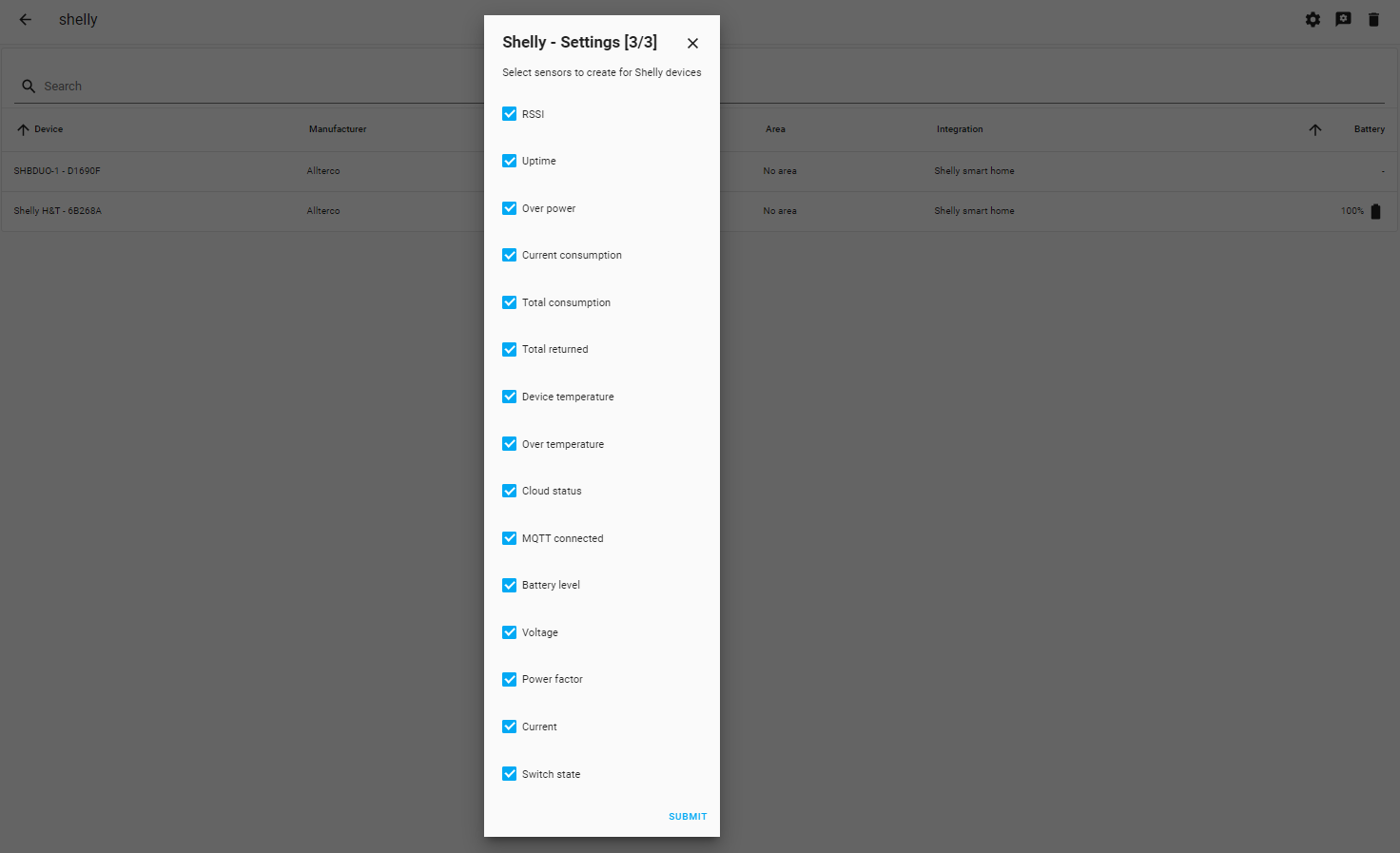Close the Shelly Settings dialog with the X
This screenshot has height=853, width=1400.
click(692, 43)
